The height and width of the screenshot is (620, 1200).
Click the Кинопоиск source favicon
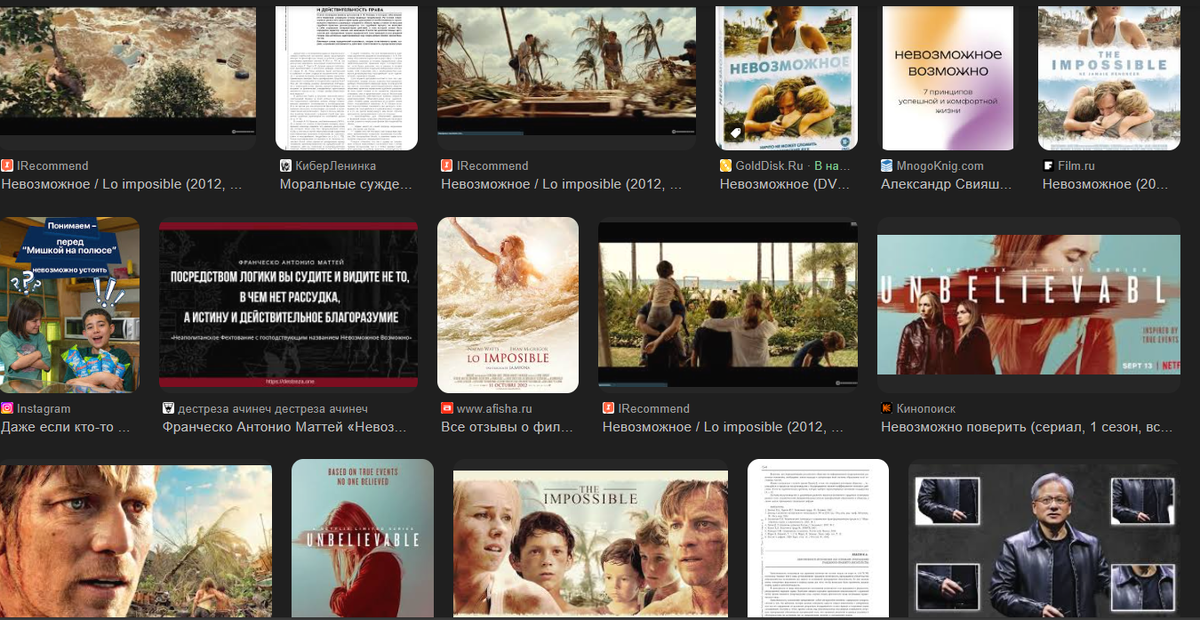coord(887,409)
